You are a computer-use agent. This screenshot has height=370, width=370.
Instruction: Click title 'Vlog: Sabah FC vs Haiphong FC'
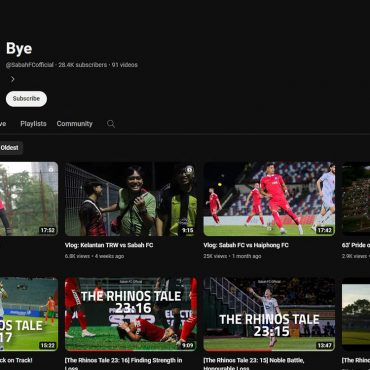tap(246, 245)
